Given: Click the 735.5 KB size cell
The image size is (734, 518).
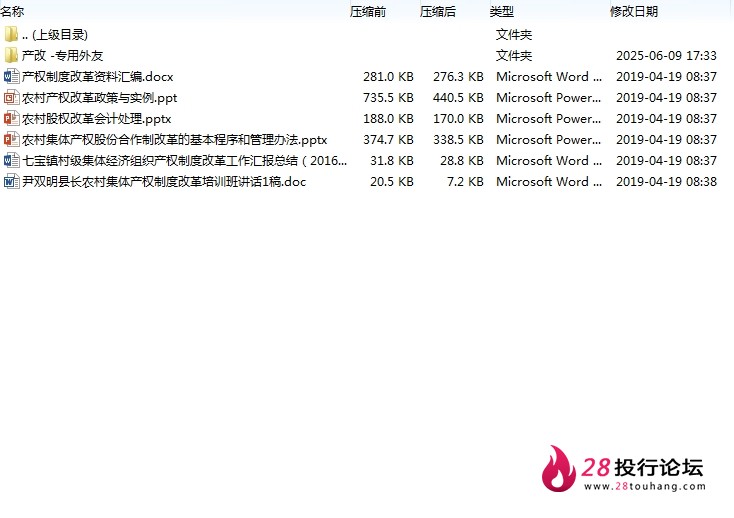Looking at the screenshot, I should [389, 98].
